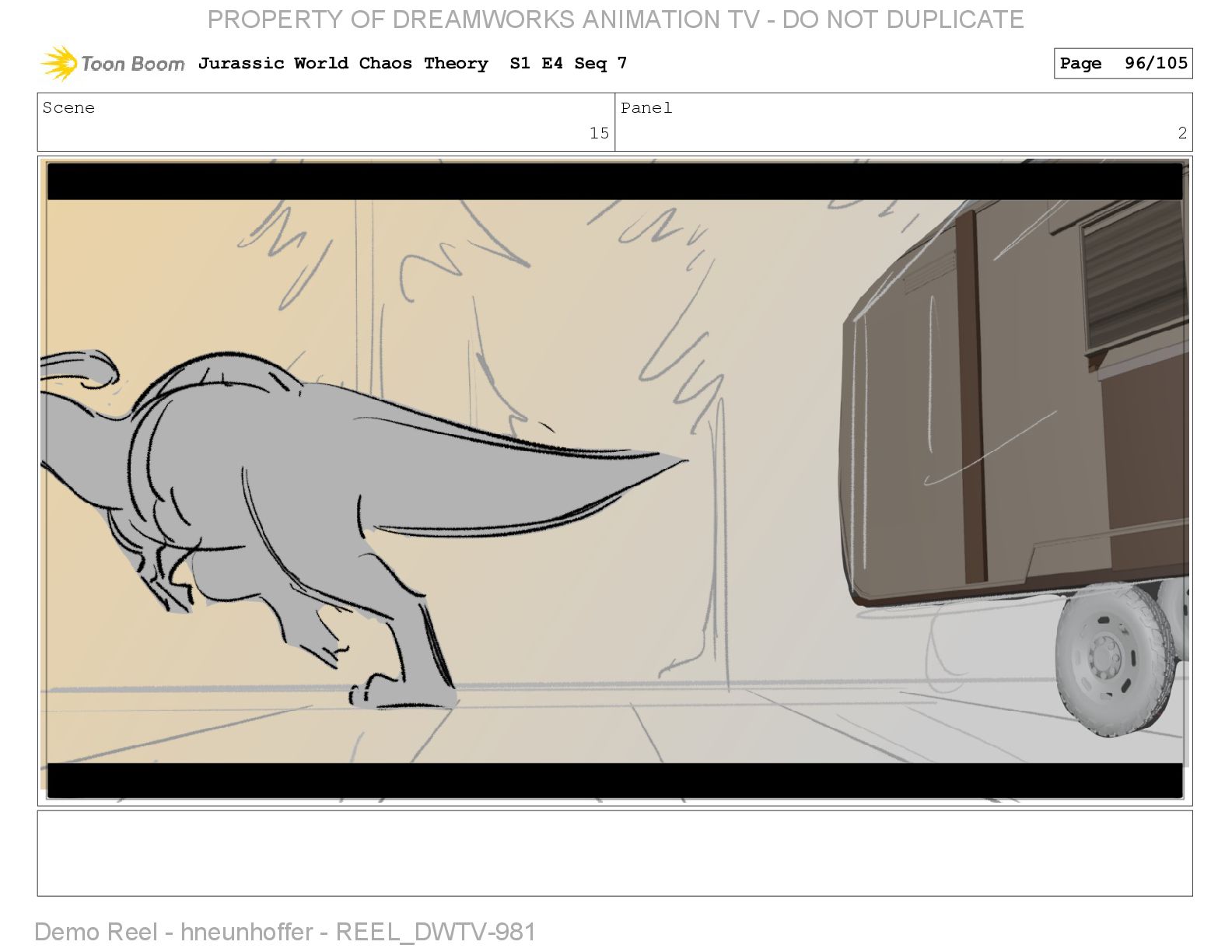Click the Toon Boom logo
1232x952 pixels.
tap(113, 63)
